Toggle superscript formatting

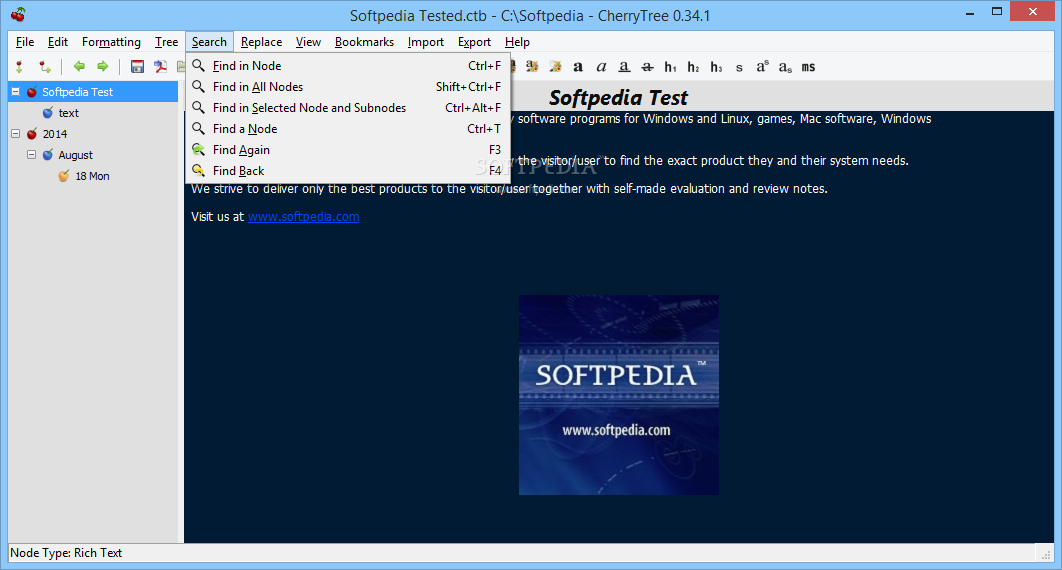tap(762, 66)
